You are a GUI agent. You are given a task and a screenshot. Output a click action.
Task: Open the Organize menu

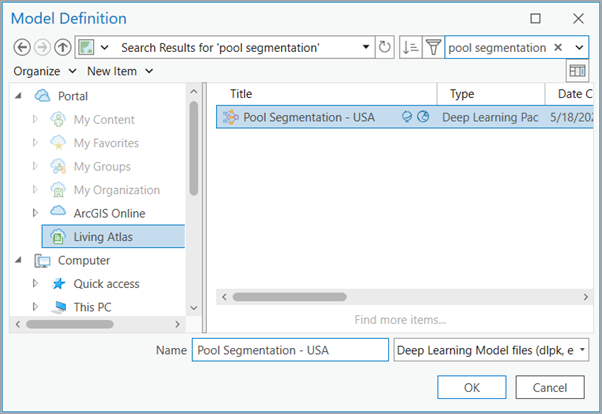tap(45, 71)
